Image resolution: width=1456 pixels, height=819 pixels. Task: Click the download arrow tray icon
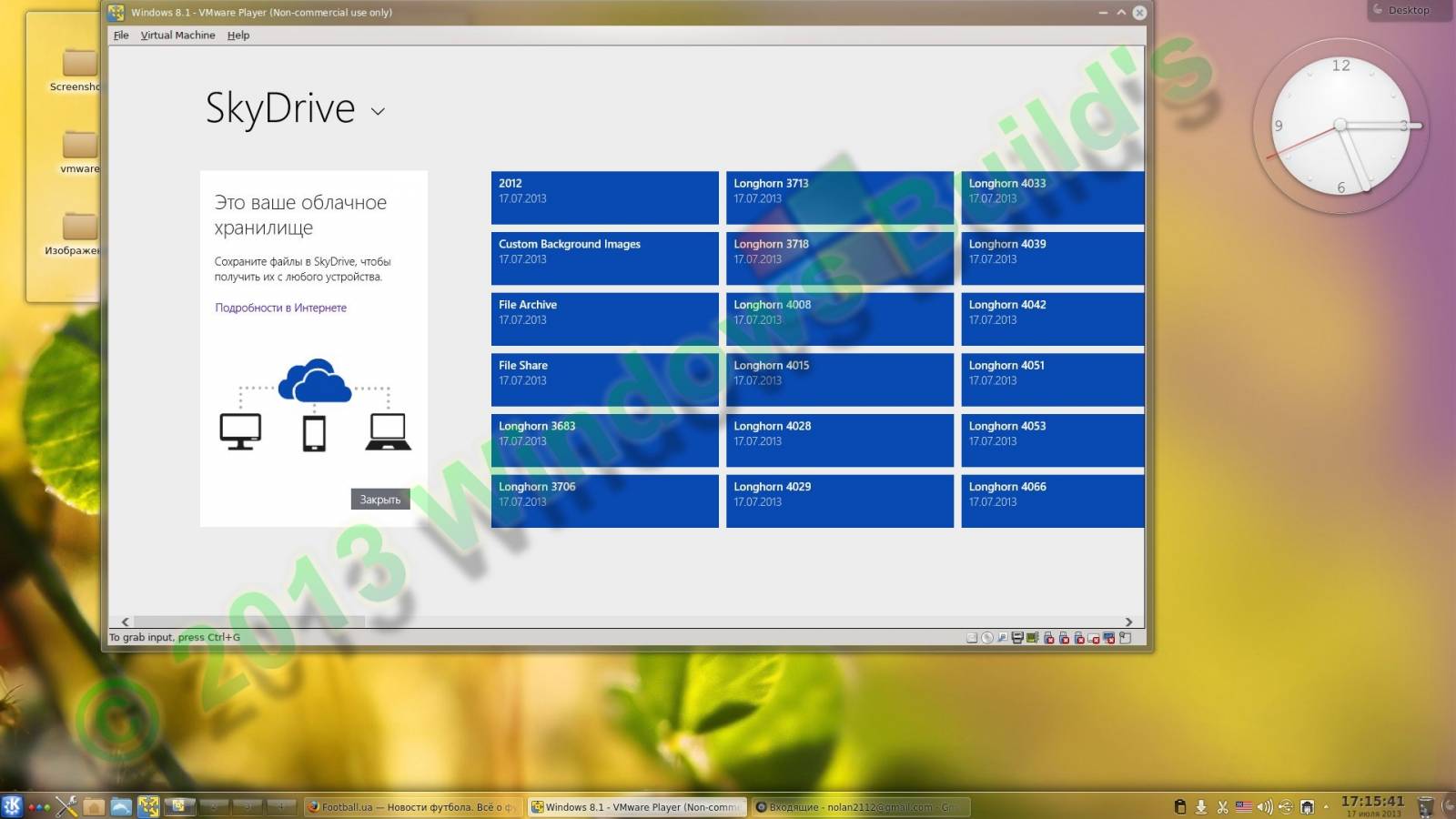click(x=1201, y=807)
